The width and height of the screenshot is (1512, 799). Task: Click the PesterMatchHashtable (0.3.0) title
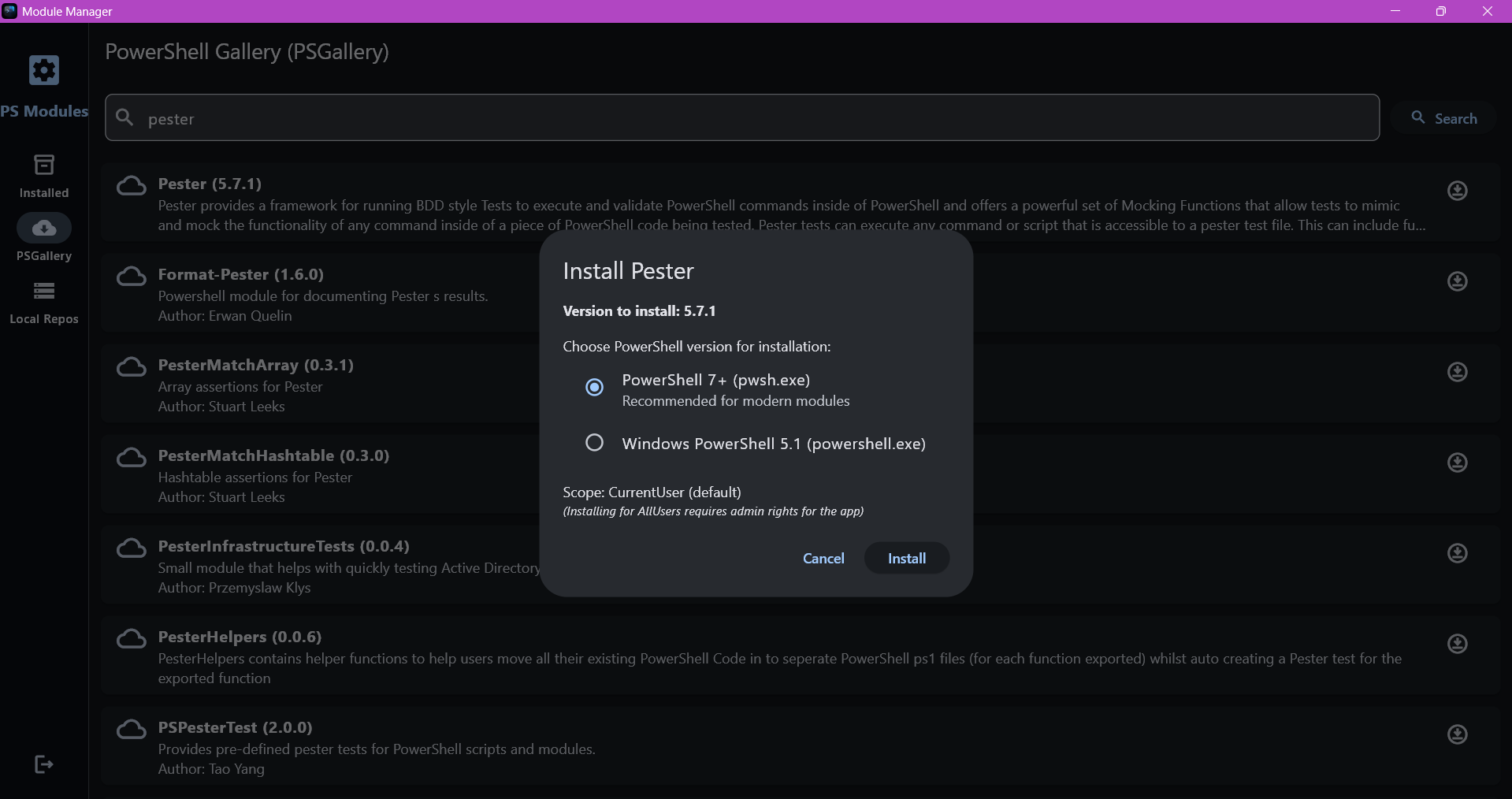pos(273,455)
